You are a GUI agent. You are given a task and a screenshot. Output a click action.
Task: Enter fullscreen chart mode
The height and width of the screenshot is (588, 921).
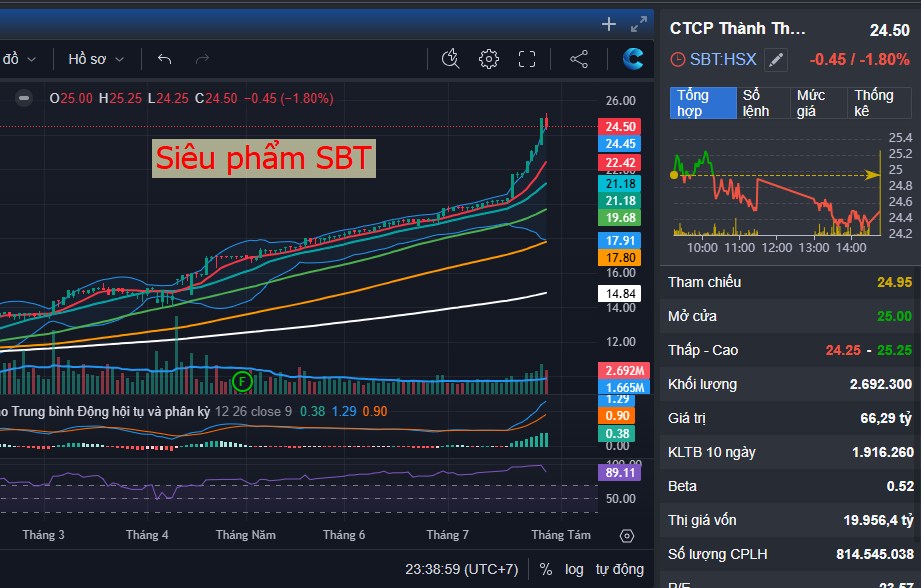click(x=527, y=59)
